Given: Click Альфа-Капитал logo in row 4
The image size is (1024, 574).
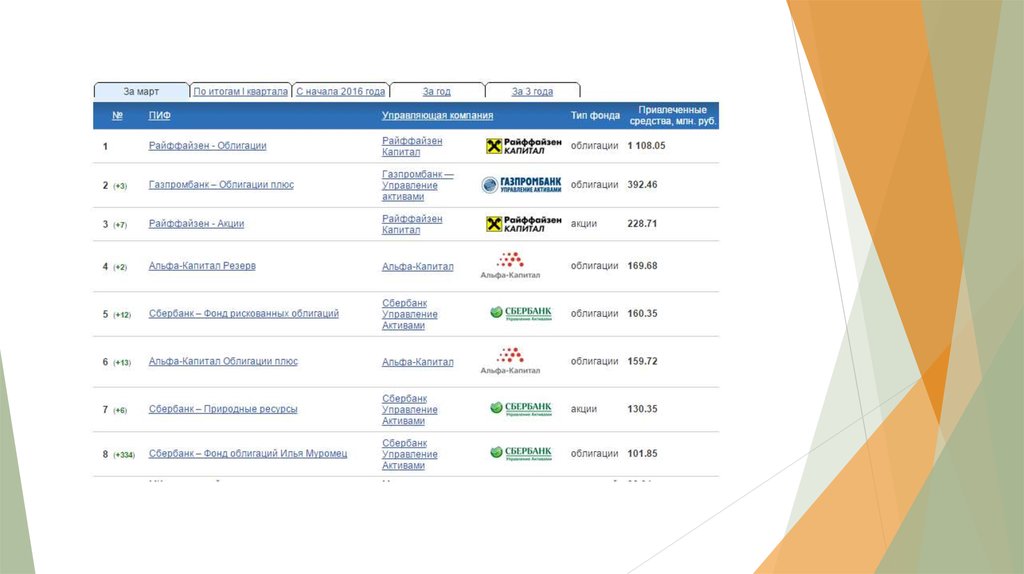Looking at the screenshot, I should click(510, 266).
